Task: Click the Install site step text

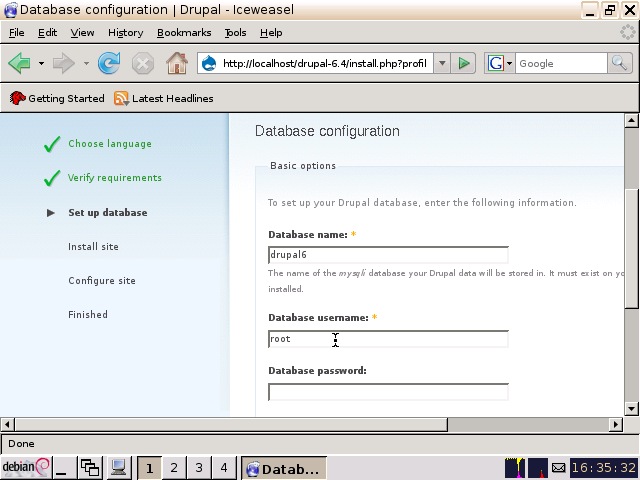Action: point(93,247)
